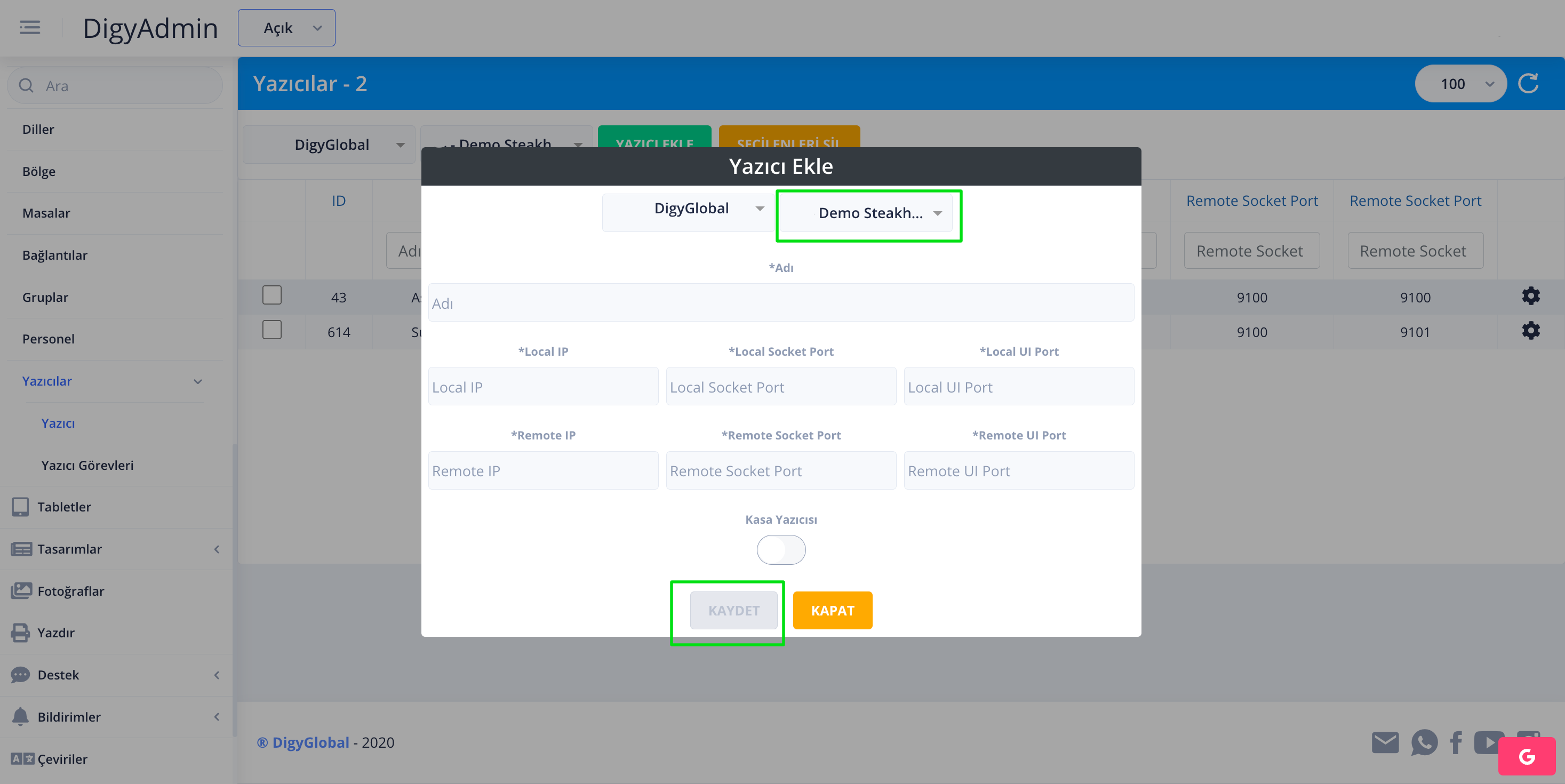Click the KAPAT button

(x=832, y=610)
